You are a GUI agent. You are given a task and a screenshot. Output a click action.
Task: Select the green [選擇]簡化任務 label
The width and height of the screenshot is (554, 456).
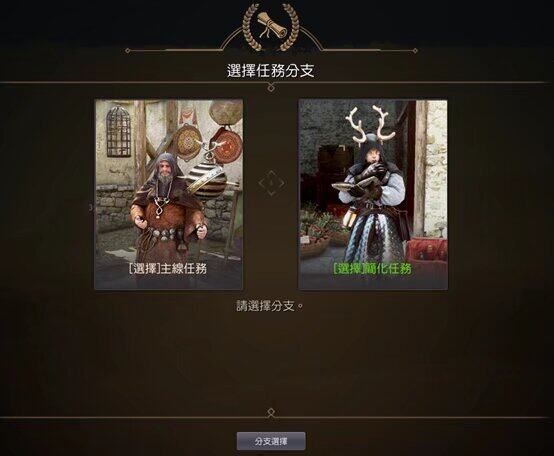tap(372, 269)
